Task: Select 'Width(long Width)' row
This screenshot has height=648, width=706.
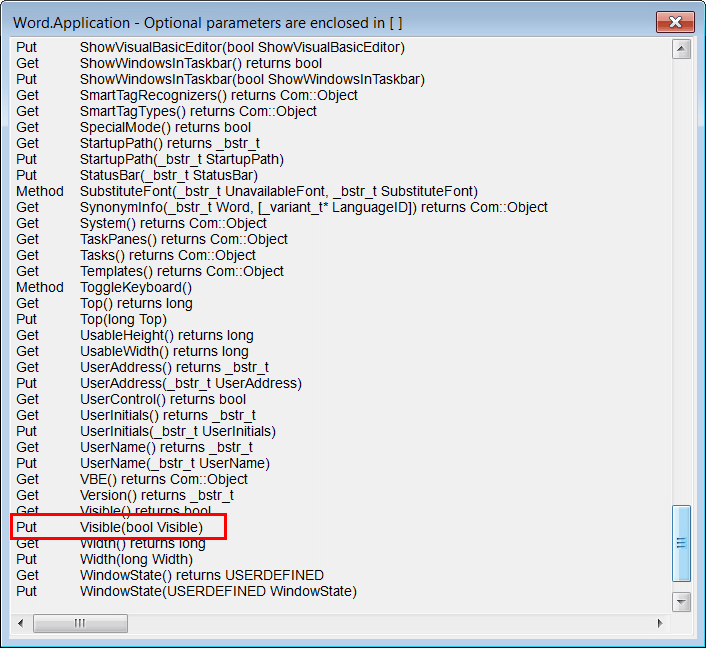Action: pos(104,559)
